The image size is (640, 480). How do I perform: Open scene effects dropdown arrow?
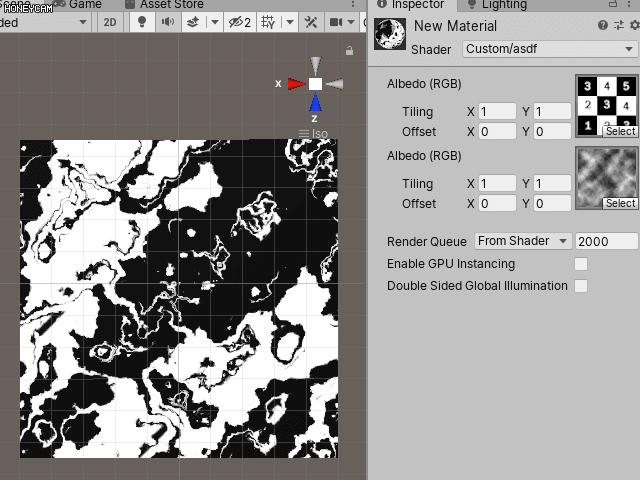[x=215, y=22]
